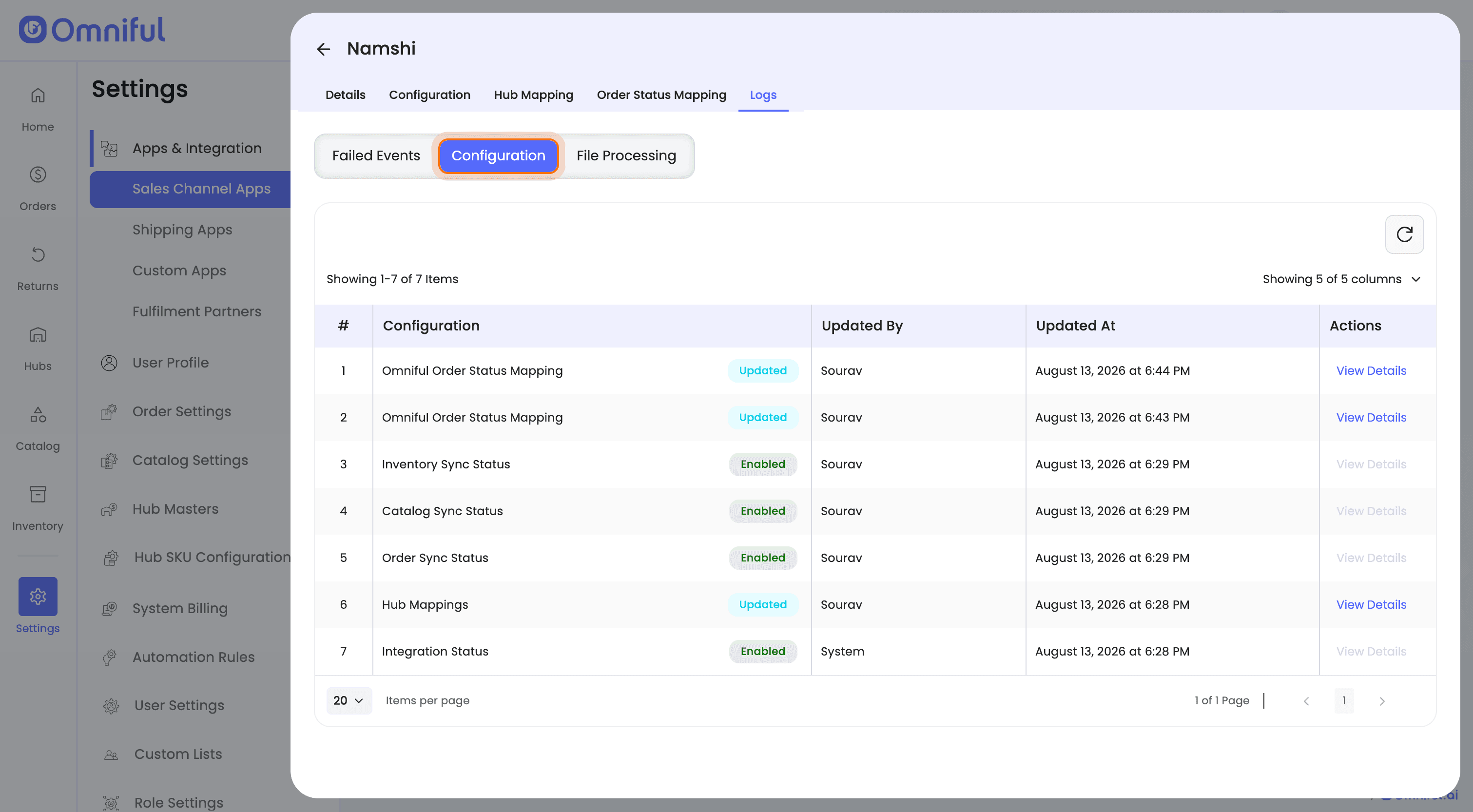Switch to the Order Status Mapping tab
Viewport: 1473px width, 812px height.
(x=661, y=95)
